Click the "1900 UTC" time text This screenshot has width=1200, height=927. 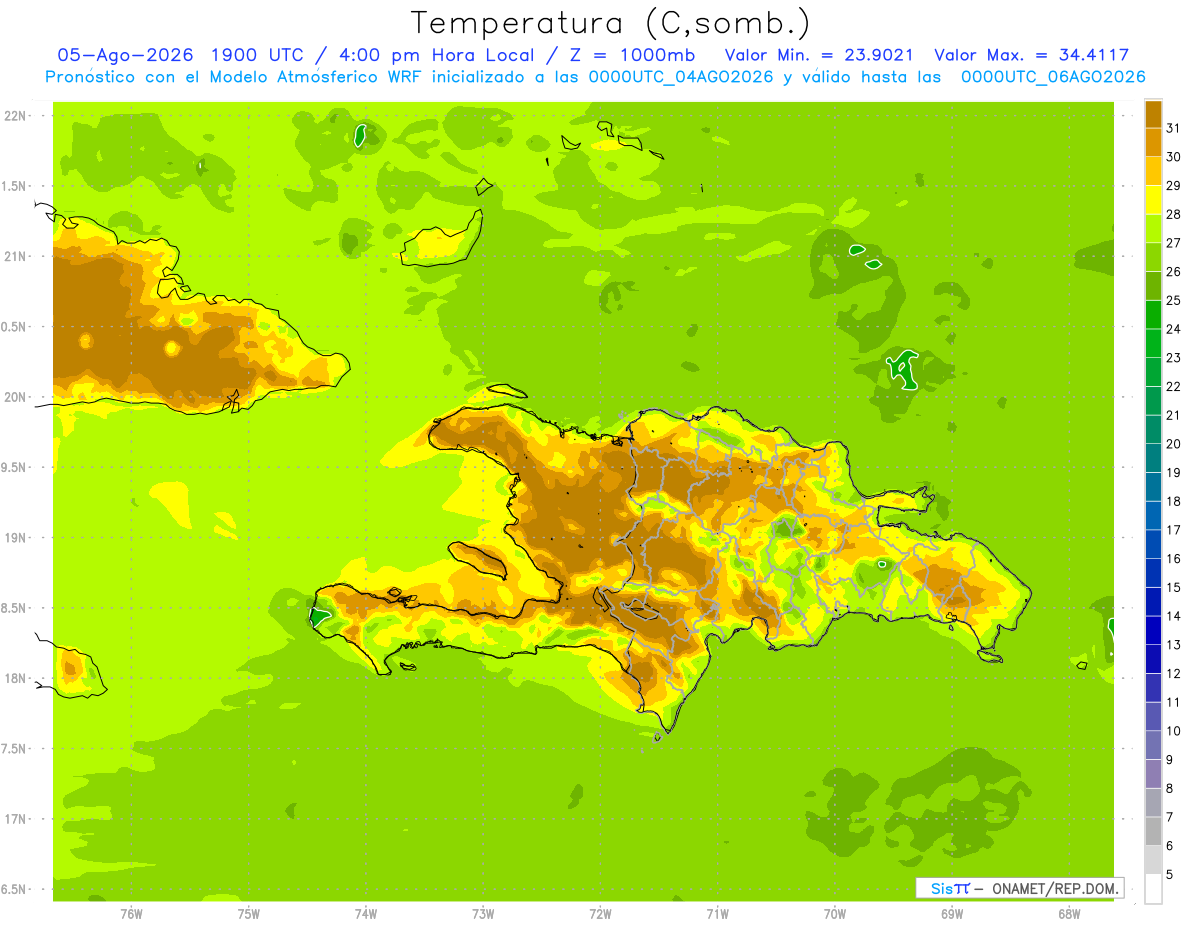tap(259, 55)
